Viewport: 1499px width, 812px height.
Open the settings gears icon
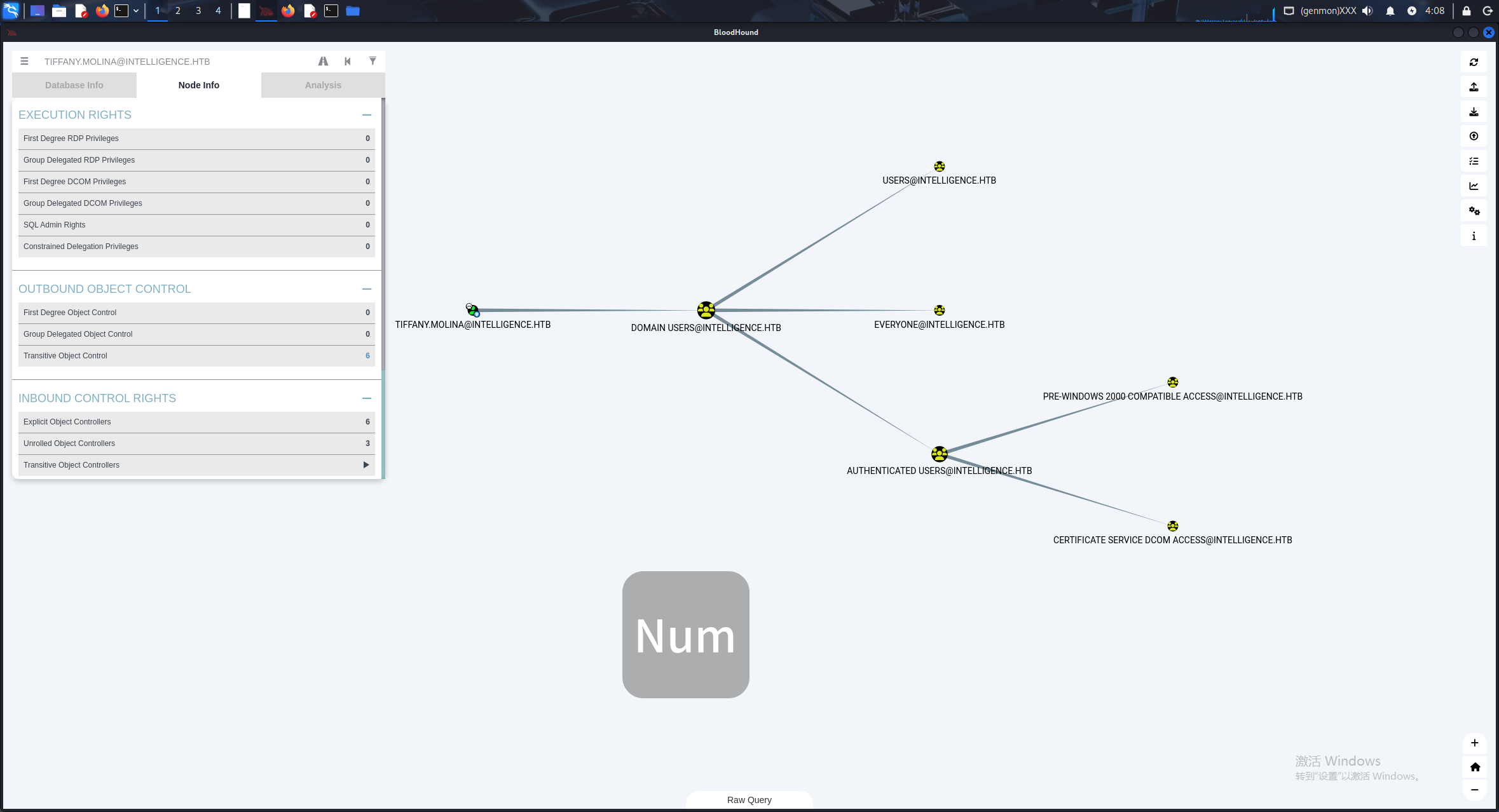[1474, 211]
